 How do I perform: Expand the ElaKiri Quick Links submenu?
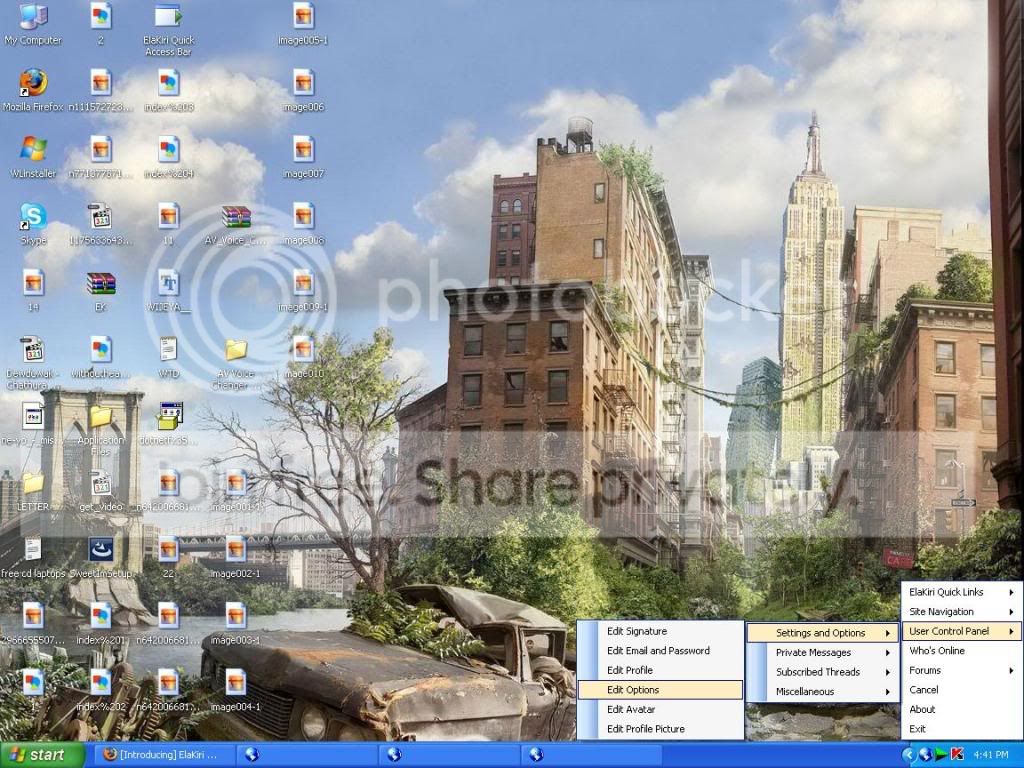pos(961,592)
